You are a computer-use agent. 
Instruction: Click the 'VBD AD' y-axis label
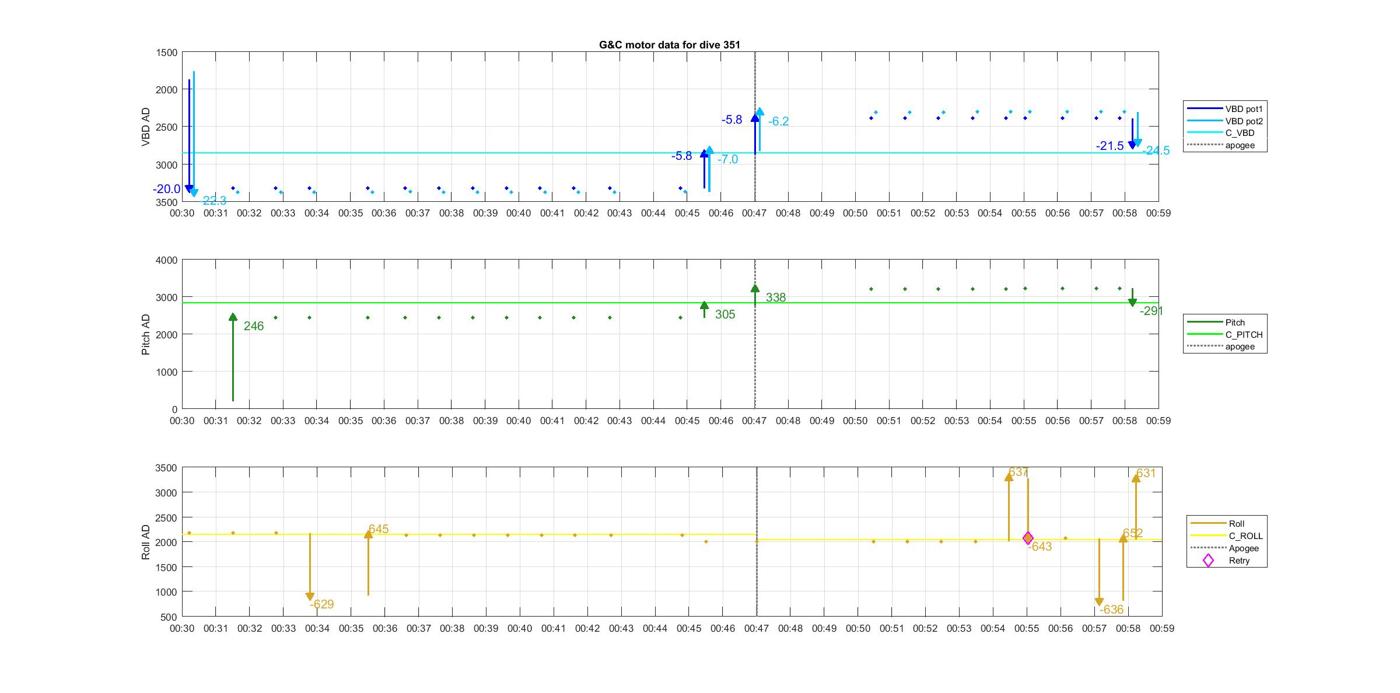click(x=146, y=128)
